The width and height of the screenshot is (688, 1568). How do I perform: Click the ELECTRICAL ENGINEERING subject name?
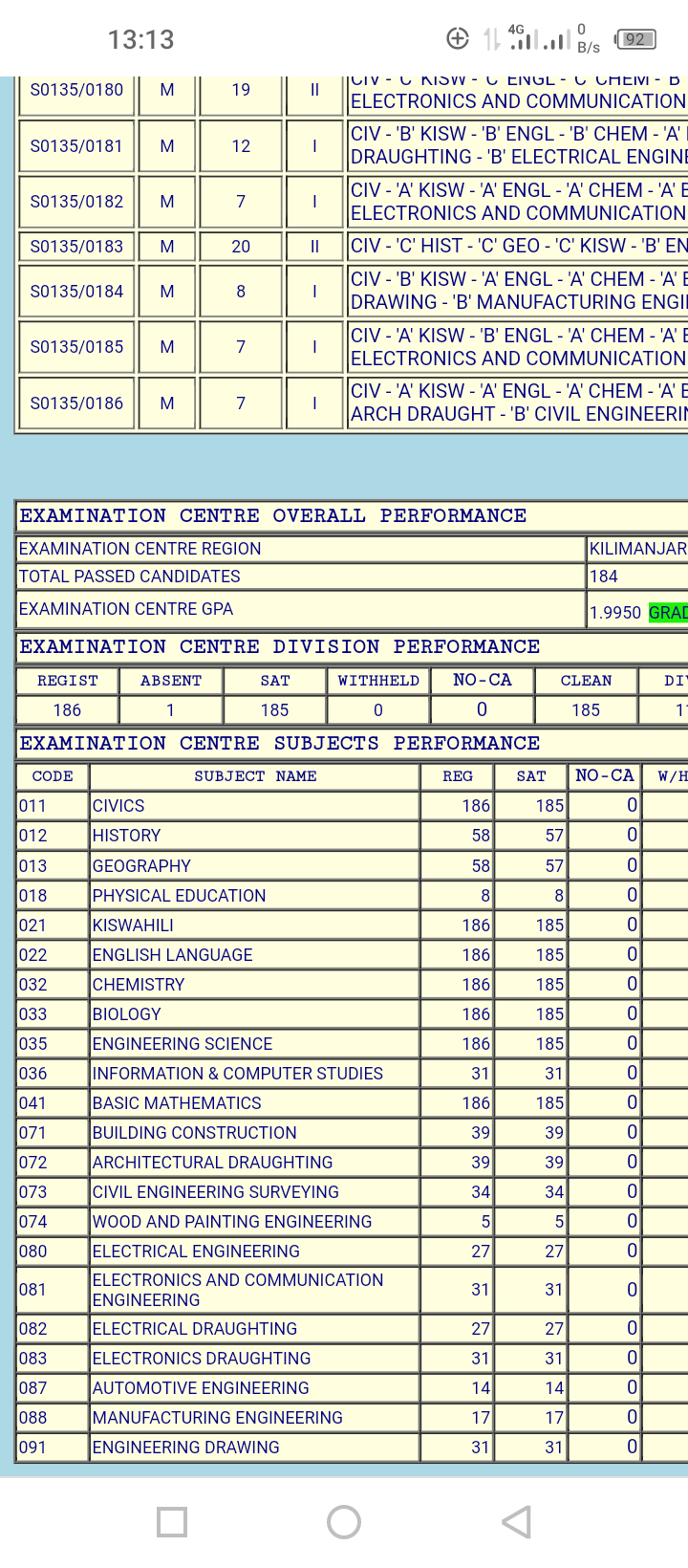tap(196, 1252)
